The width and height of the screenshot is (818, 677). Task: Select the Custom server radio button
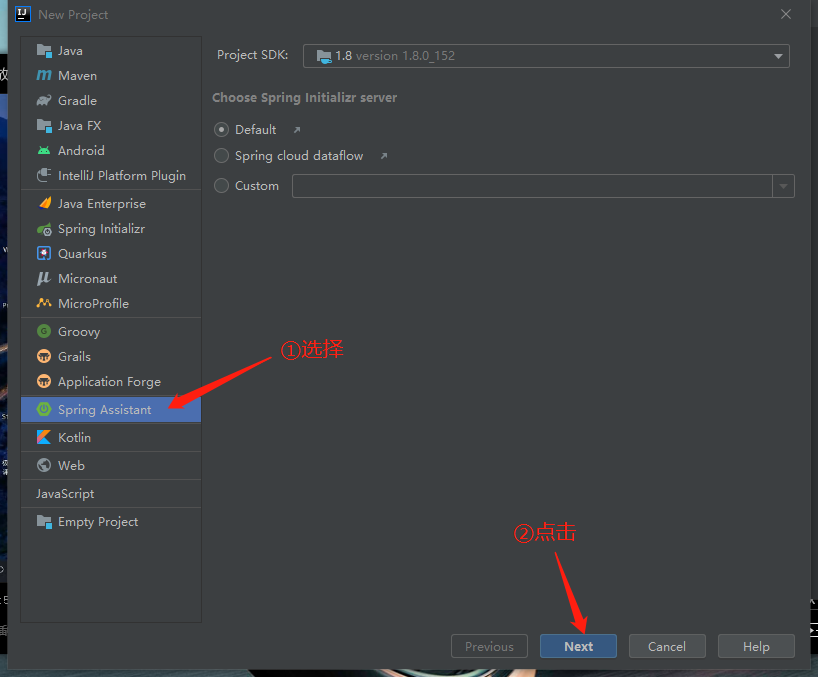pyautogui.click(x=222, y=186)
